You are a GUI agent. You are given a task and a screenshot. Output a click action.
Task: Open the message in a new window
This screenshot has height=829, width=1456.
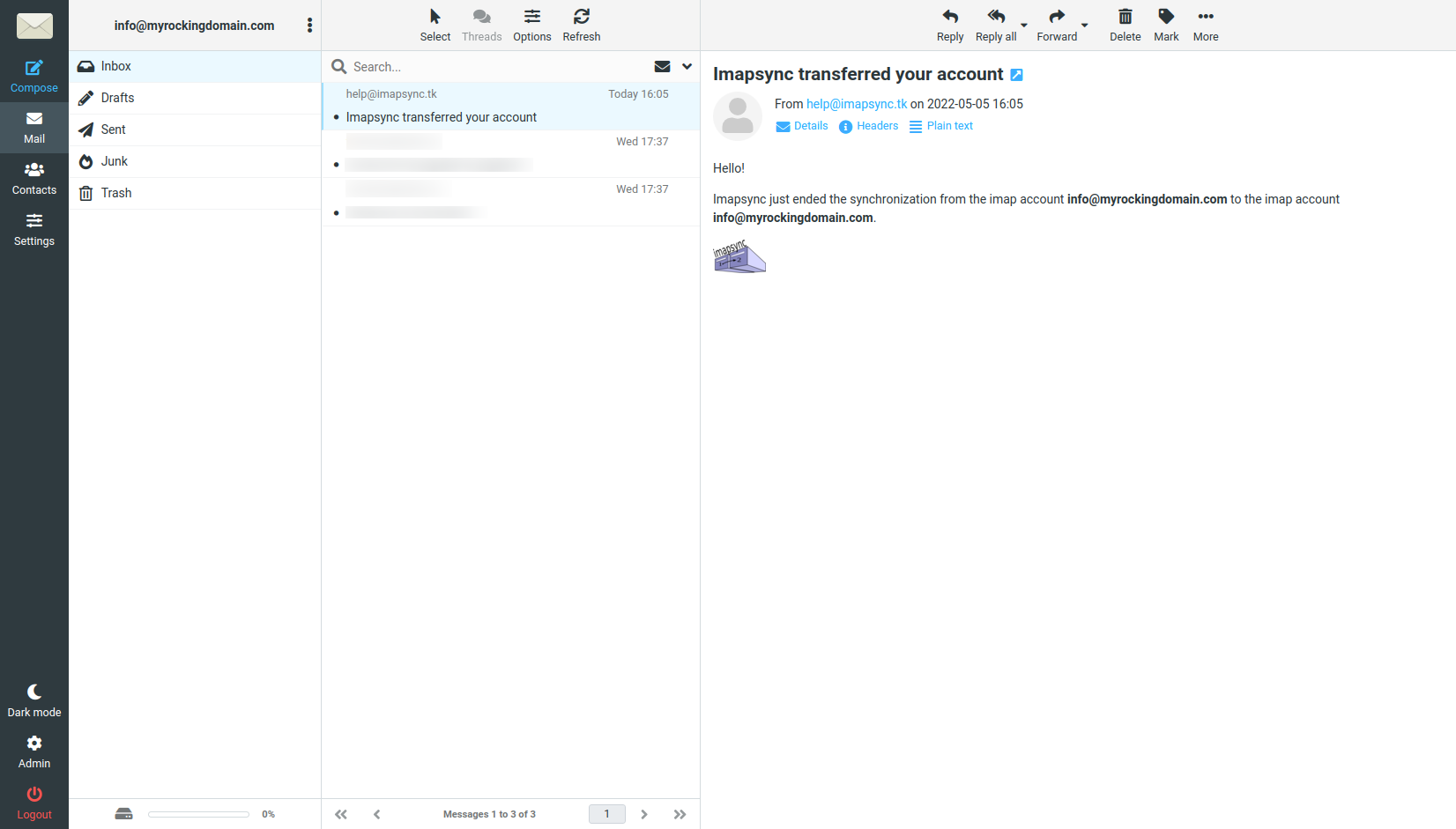[1016, 75]
